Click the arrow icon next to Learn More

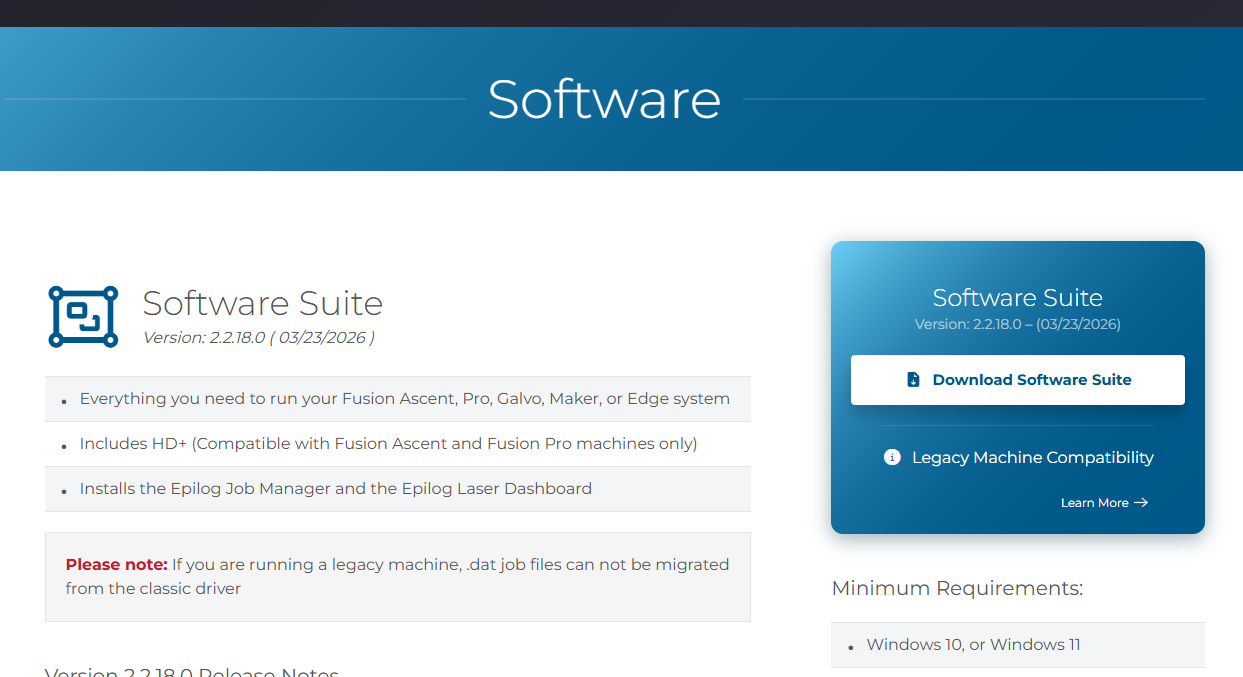tap(1140, 503)
